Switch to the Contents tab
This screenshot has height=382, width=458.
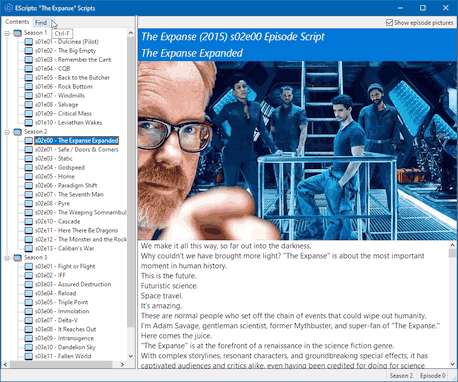[x=17, y=22]
